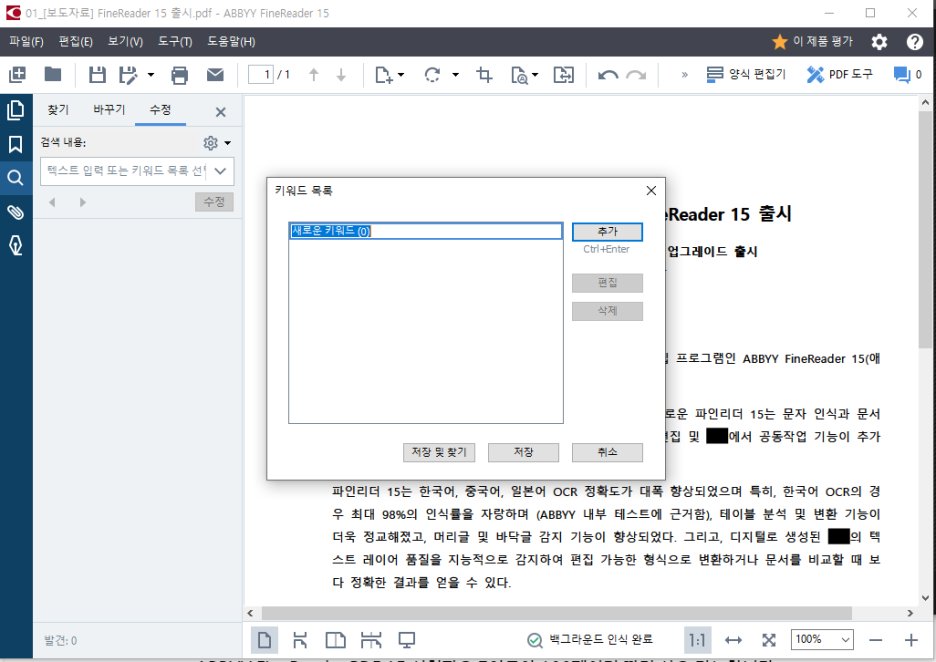Print the document using the printer icon

[x=179, y=75]
